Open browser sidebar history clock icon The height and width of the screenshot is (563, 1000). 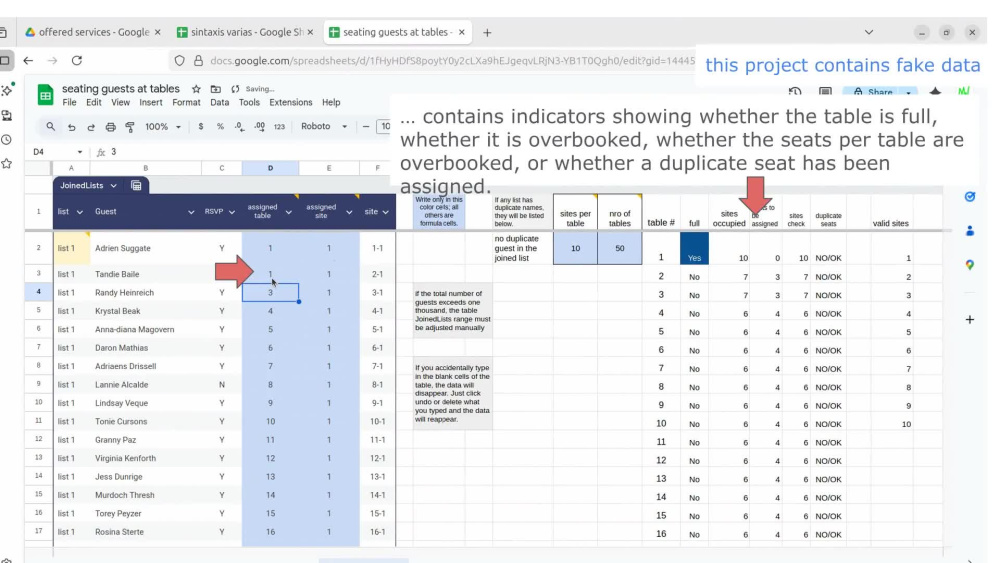coord(6,140)
